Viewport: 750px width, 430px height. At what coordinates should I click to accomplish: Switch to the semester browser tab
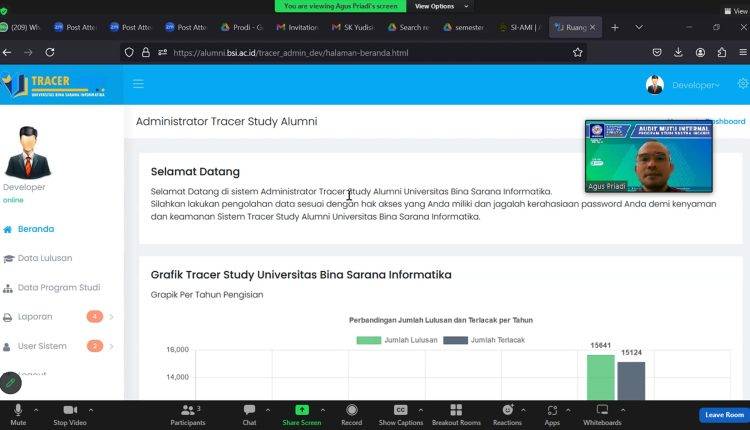click(464, 28)
